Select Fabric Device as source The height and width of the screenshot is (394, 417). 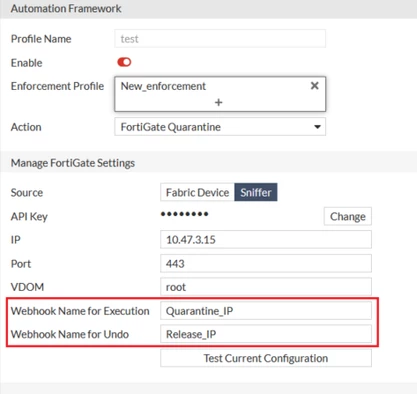pos(197,192)
